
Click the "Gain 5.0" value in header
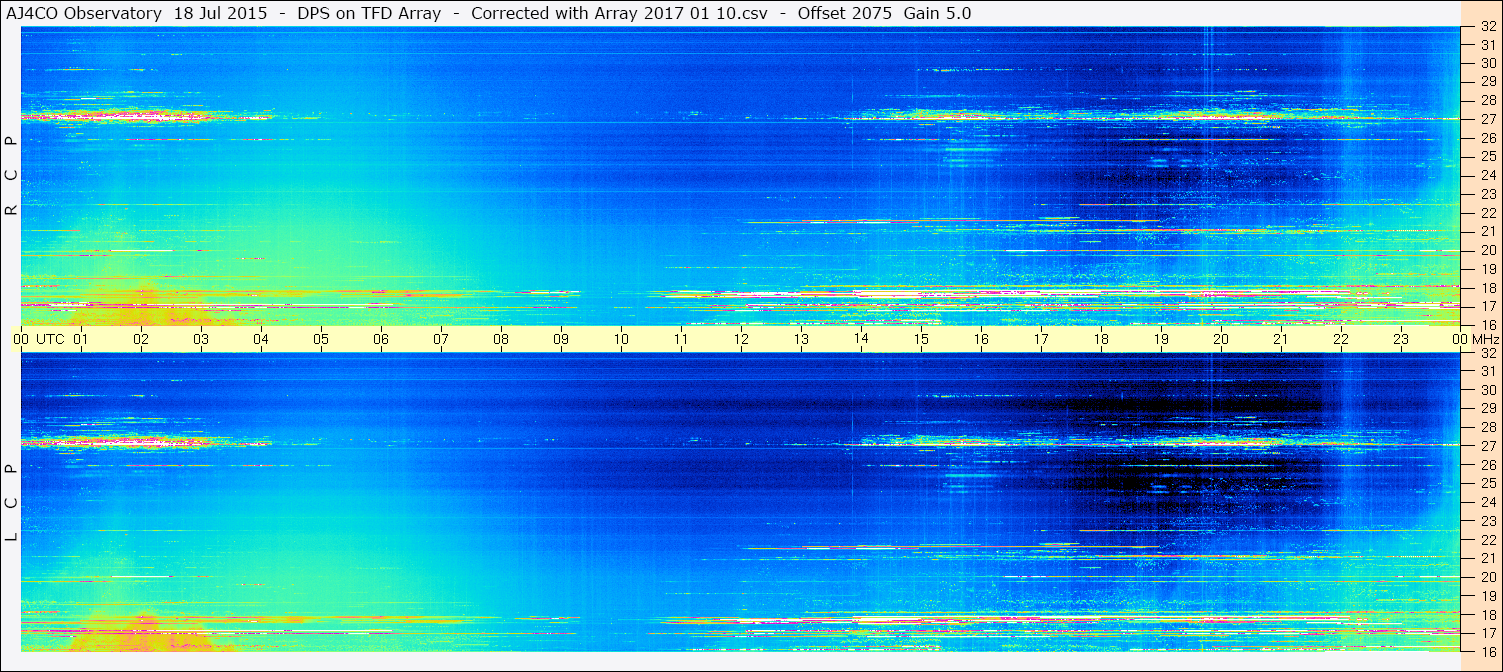tap(937, 13)
